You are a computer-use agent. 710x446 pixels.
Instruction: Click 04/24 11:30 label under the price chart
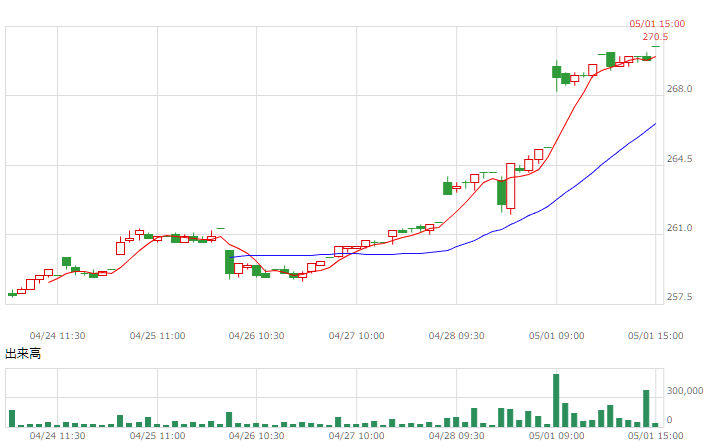point(58,336)
